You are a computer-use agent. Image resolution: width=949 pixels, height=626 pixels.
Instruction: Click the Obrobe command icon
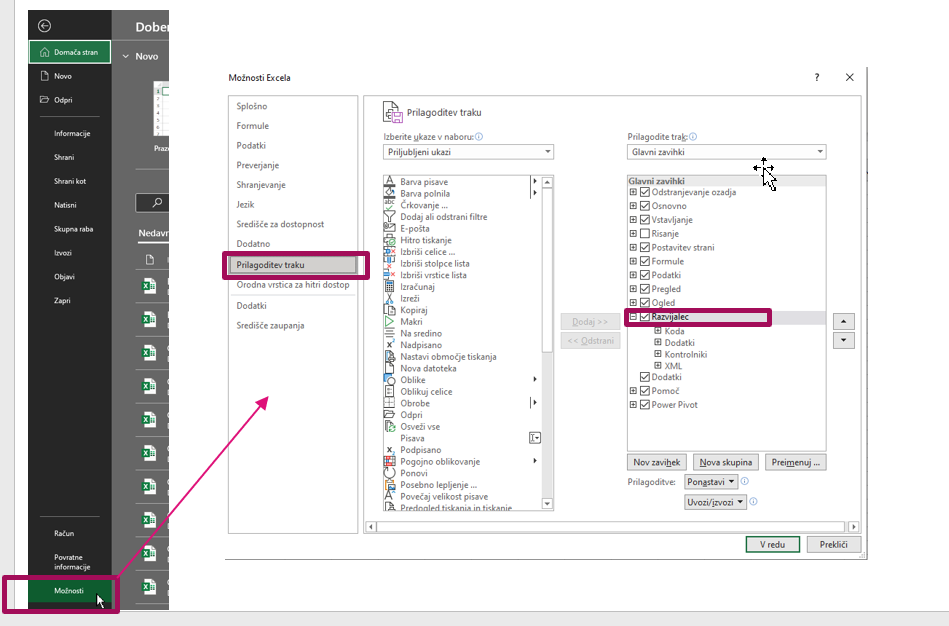coord(389,403)
